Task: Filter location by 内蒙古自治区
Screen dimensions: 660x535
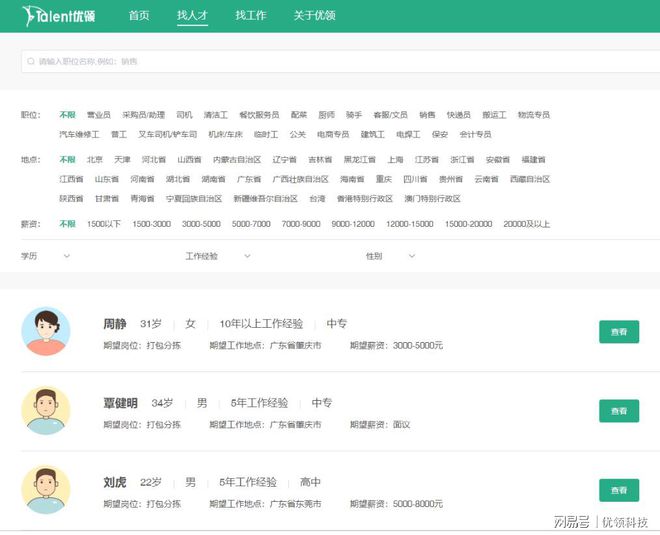Action: pyautogui.click(x=237, y=160)
